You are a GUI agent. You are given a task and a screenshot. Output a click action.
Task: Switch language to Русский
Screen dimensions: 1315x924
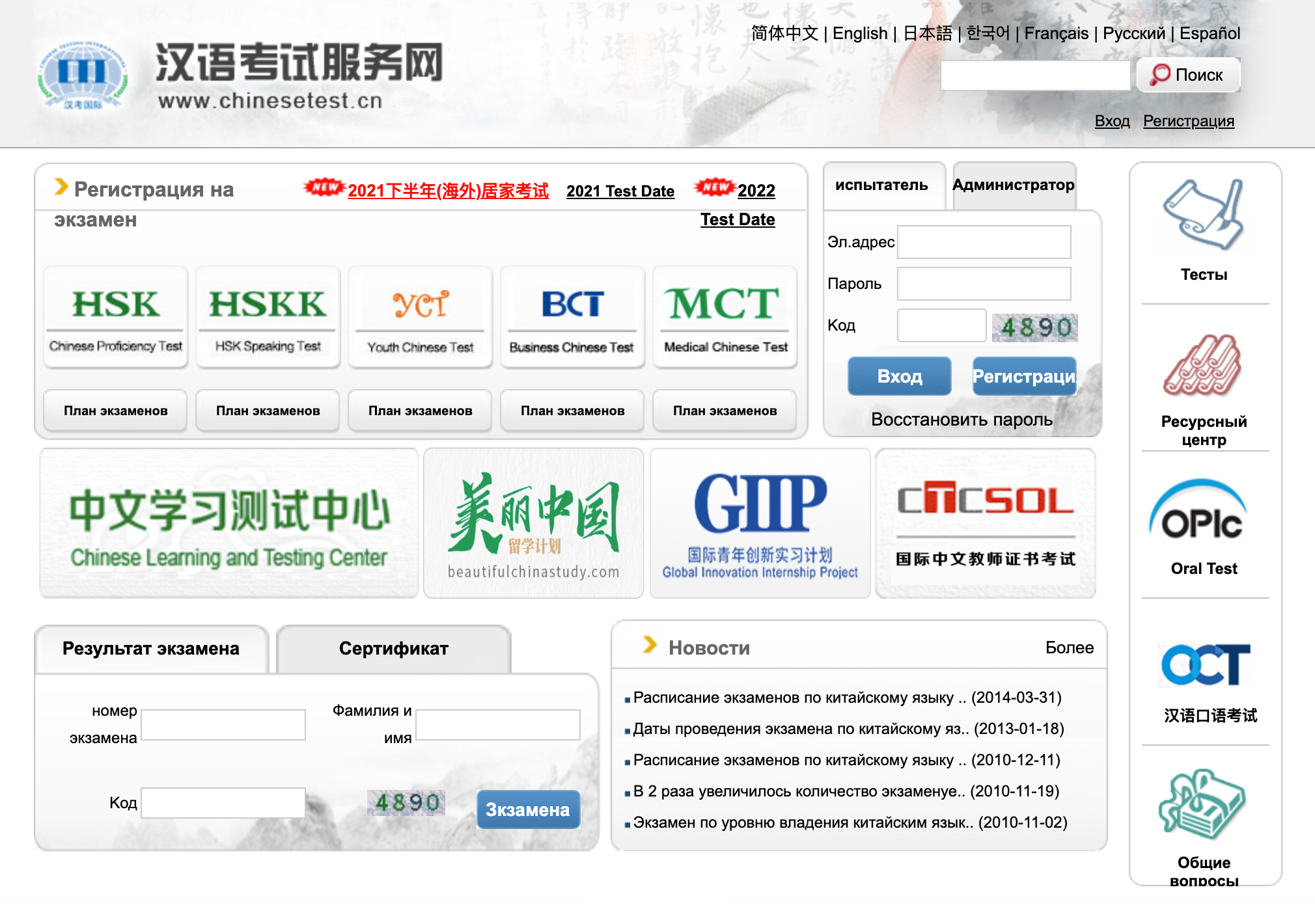coord(1134,33)
